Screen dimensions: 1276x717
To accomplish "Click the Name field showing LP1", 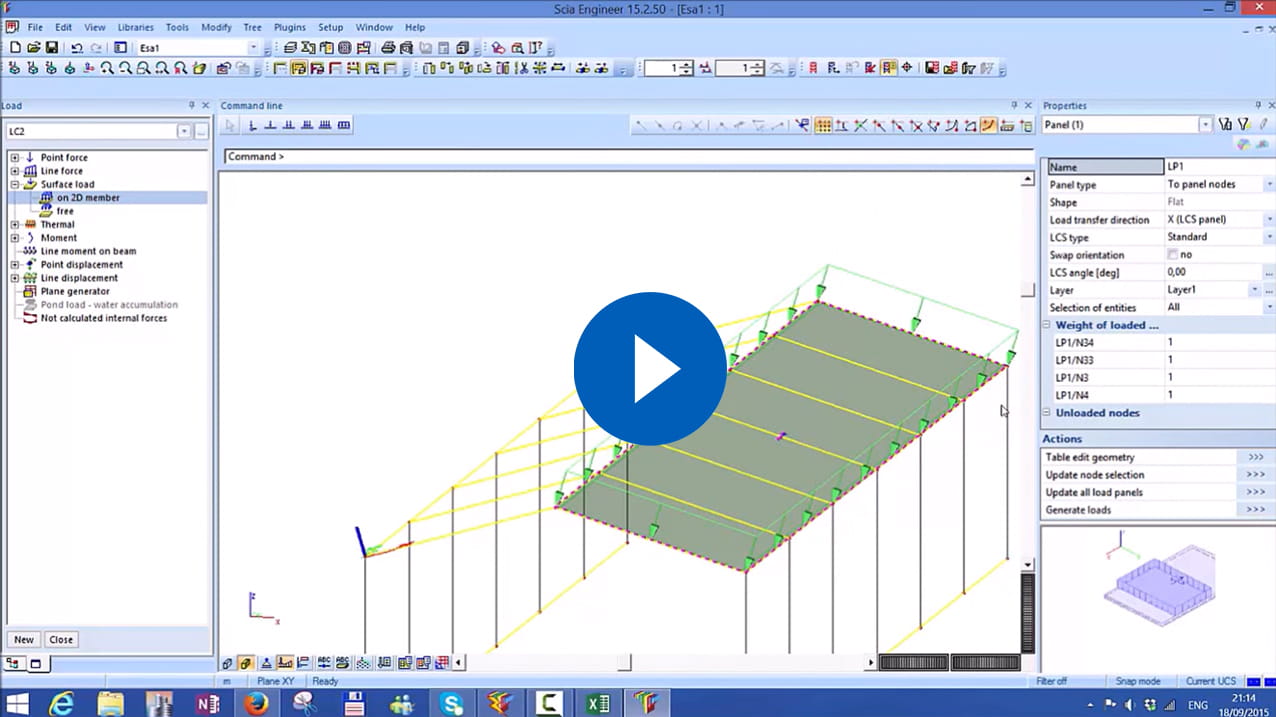I will (1220, 167).
